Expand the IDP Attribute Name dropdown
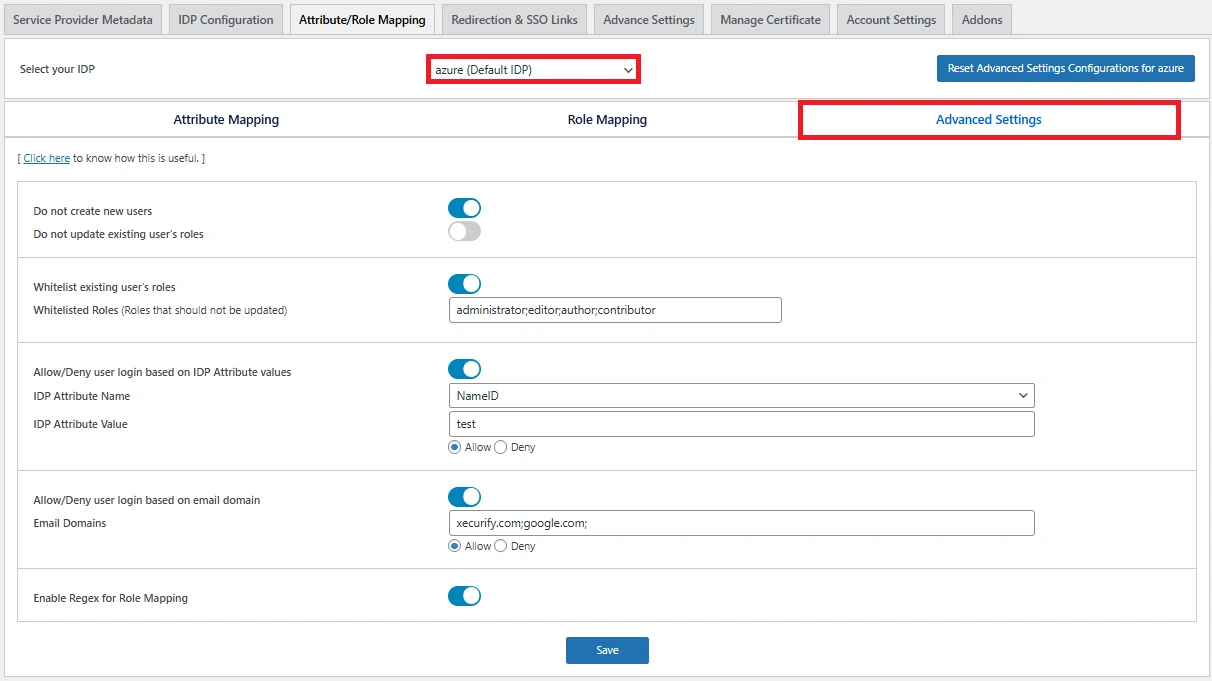Viewport: 1212px width, 681px height. point(741,395)
